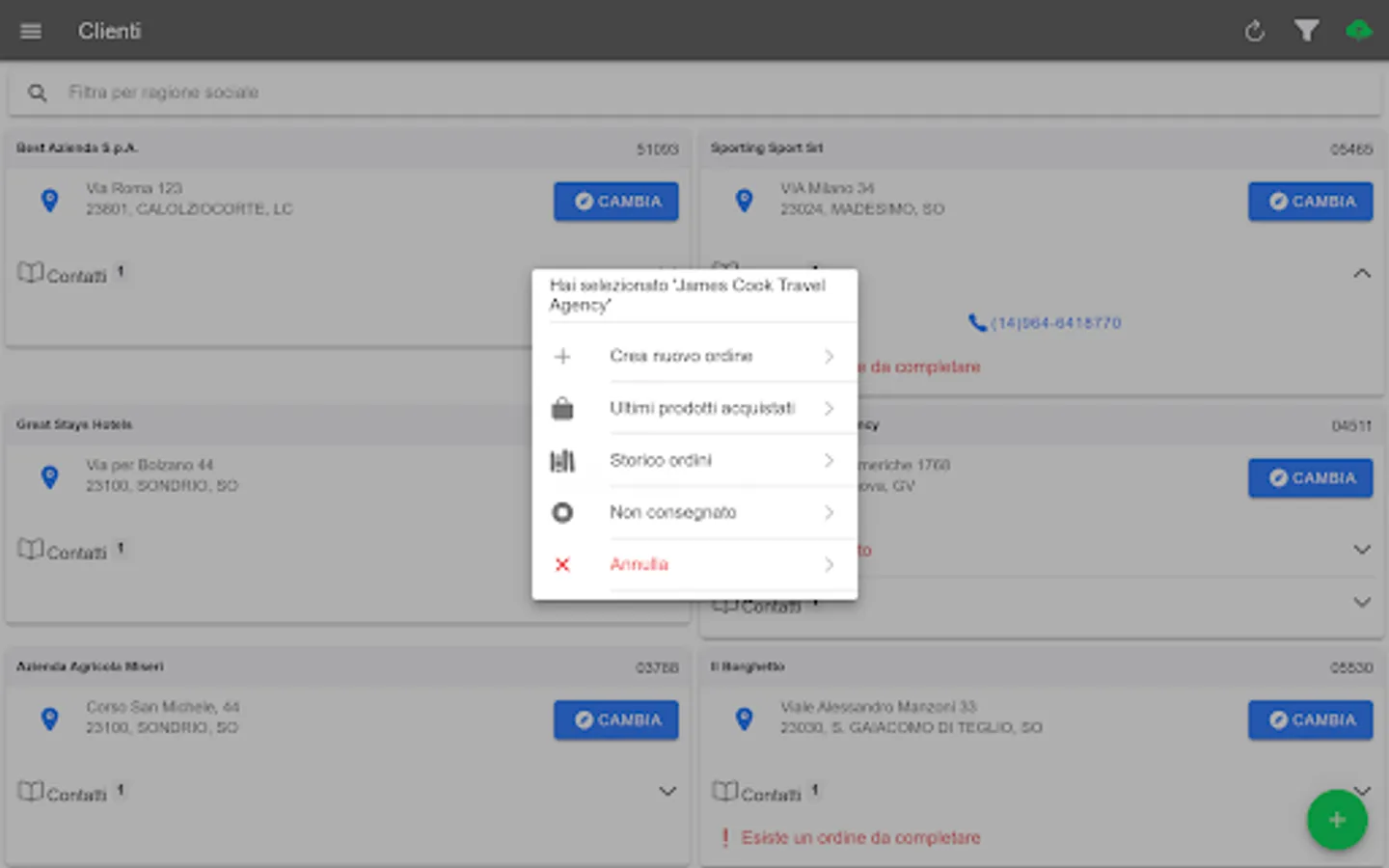Click customer code 03788
The image size is (1389, 868).
pyautogui.click(x=658, y=667)
